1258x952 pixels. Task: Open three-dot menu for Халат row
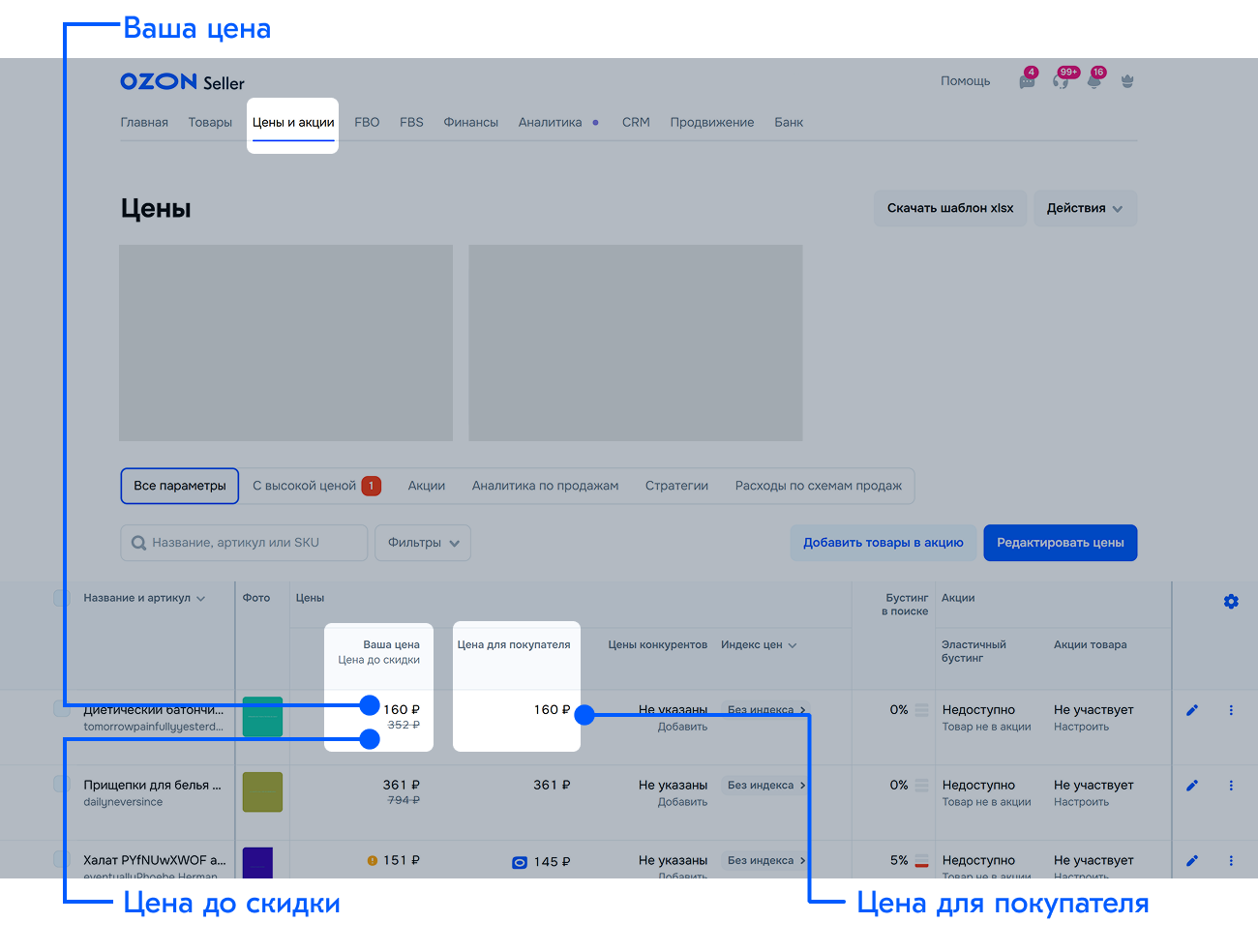[x=1231, y=860]
